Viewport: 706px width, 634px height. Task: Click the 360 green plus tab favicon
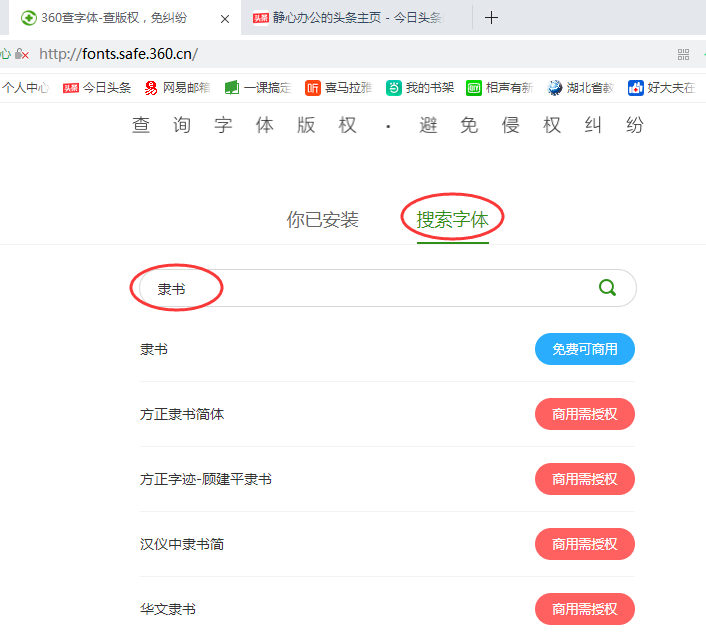pos(29,18)
